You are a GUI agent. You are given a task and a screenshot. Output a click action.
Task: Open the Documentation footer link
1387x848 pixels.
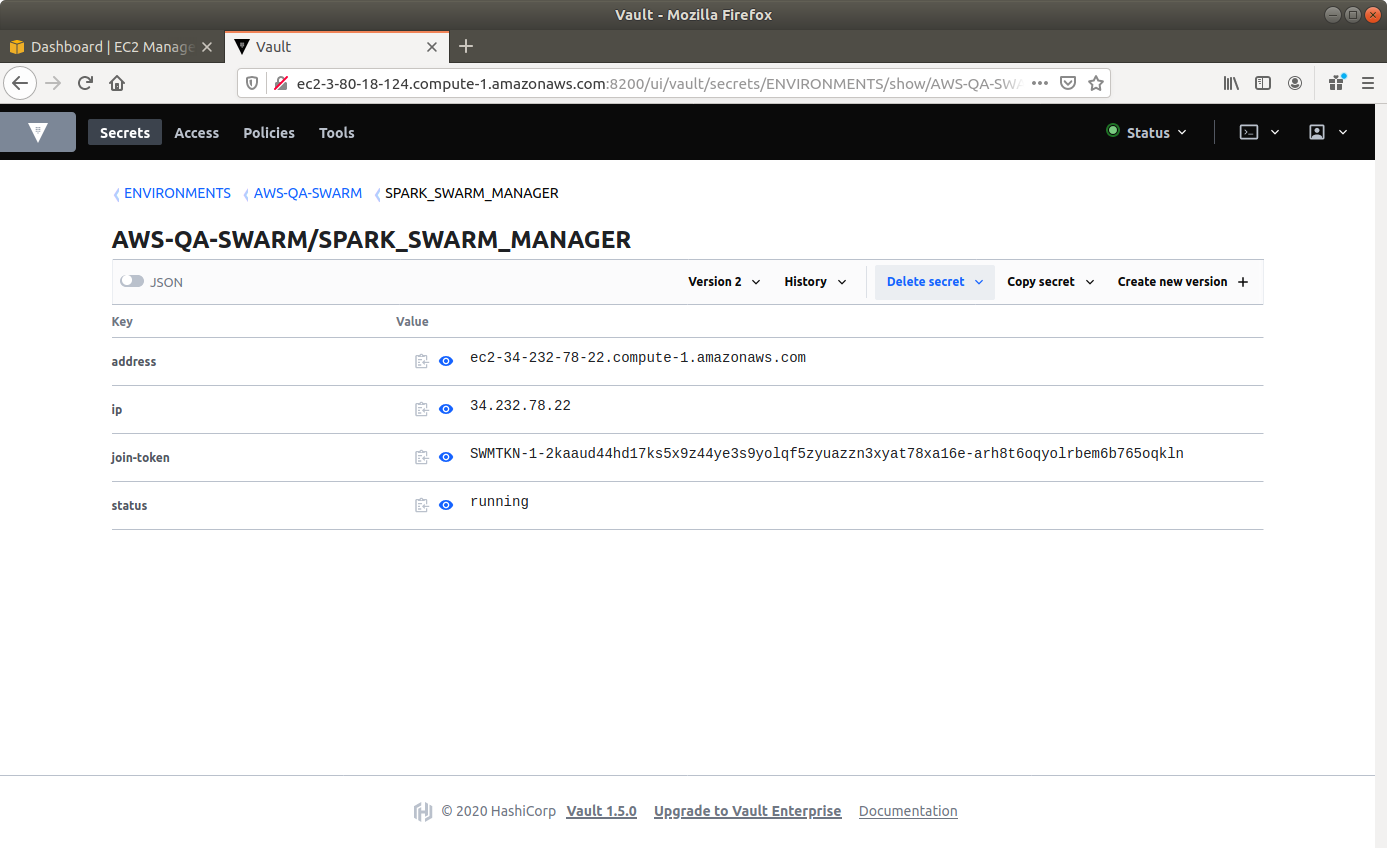tap(908, 811)
